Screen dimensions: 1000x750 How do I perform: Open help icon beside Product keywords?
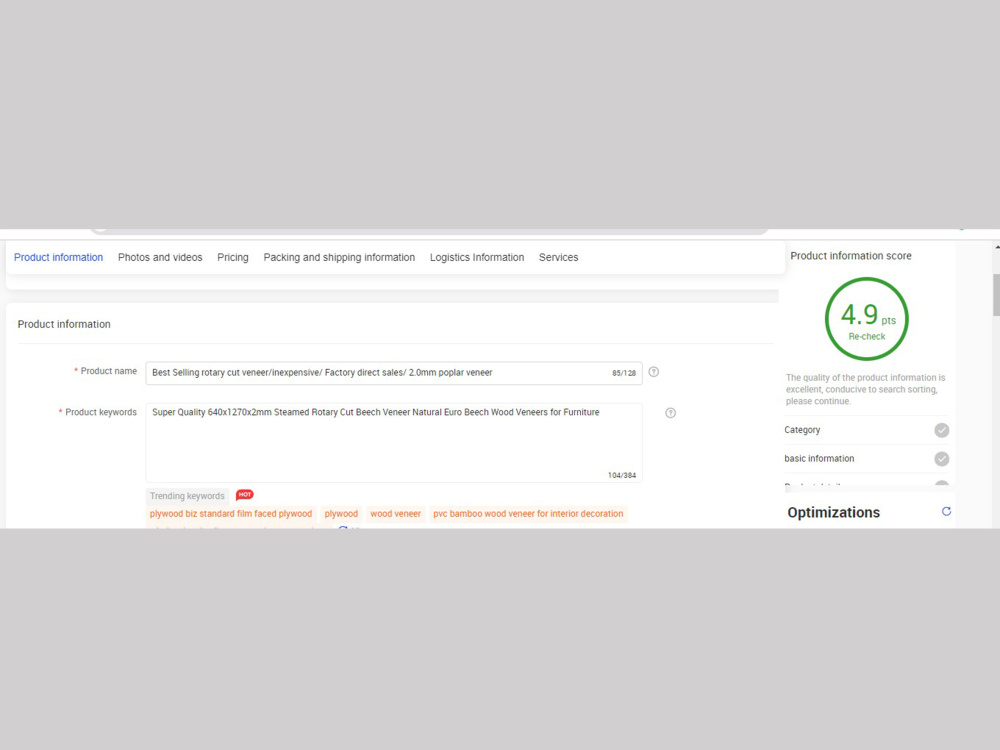click(670, 413)
